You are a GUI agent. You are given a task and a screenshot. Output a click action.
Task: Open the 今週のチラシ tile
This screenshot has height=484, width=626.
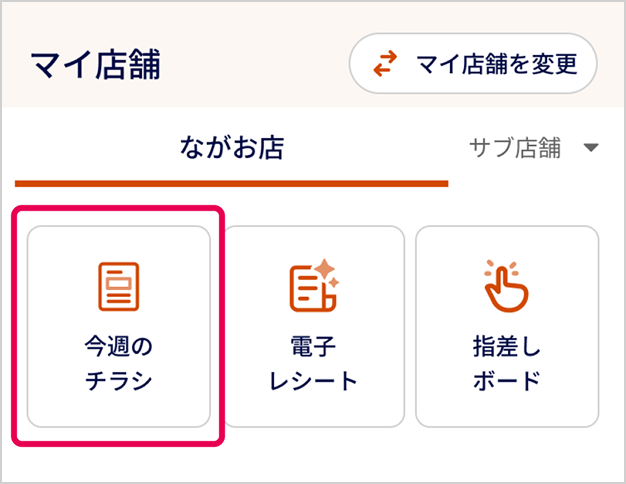tap(119, 326)
